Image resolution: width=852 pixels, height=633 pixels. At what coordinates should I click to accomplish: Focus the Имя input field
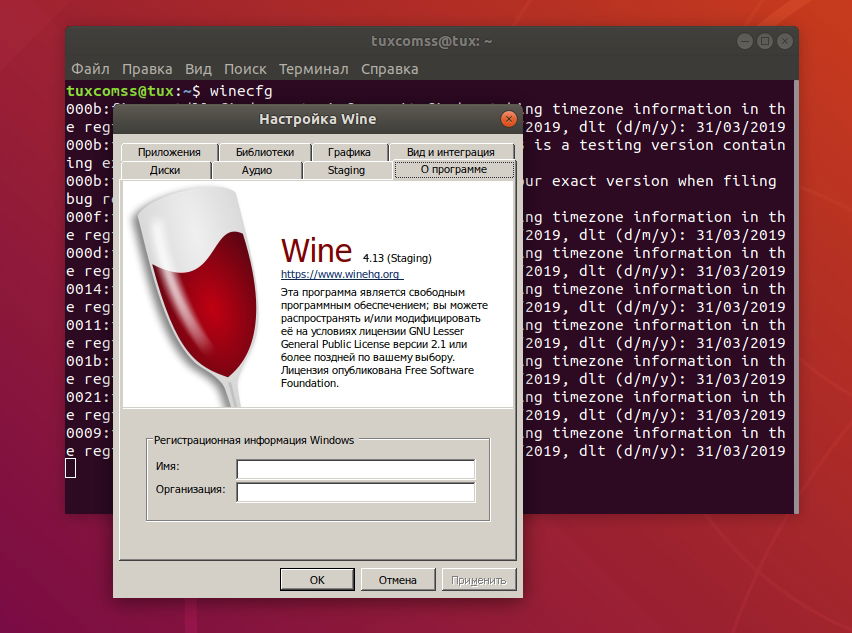click(x=356, y=469)
